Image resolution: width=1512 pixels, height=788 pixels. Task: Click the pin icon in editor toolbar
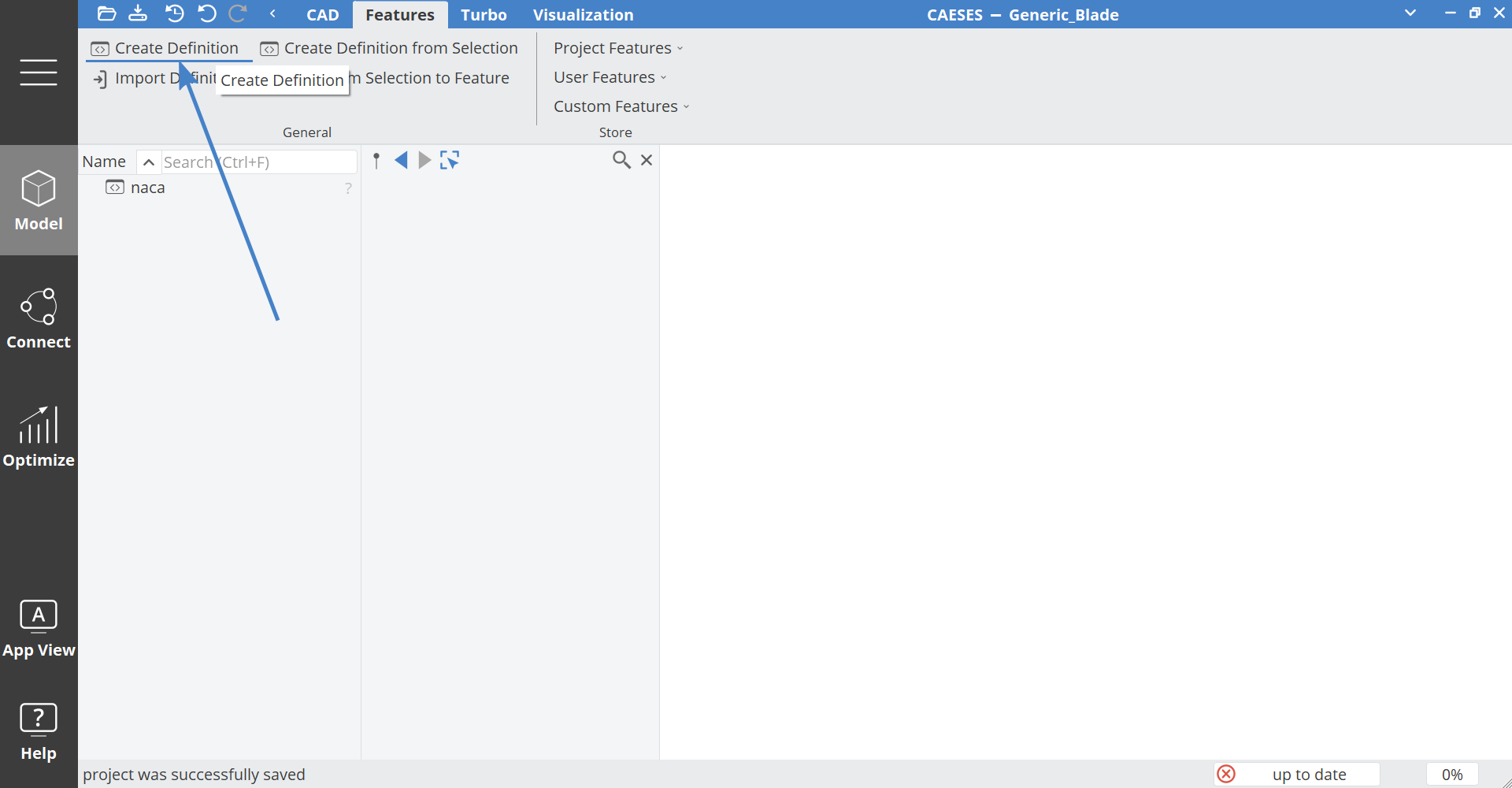point(376,161)
